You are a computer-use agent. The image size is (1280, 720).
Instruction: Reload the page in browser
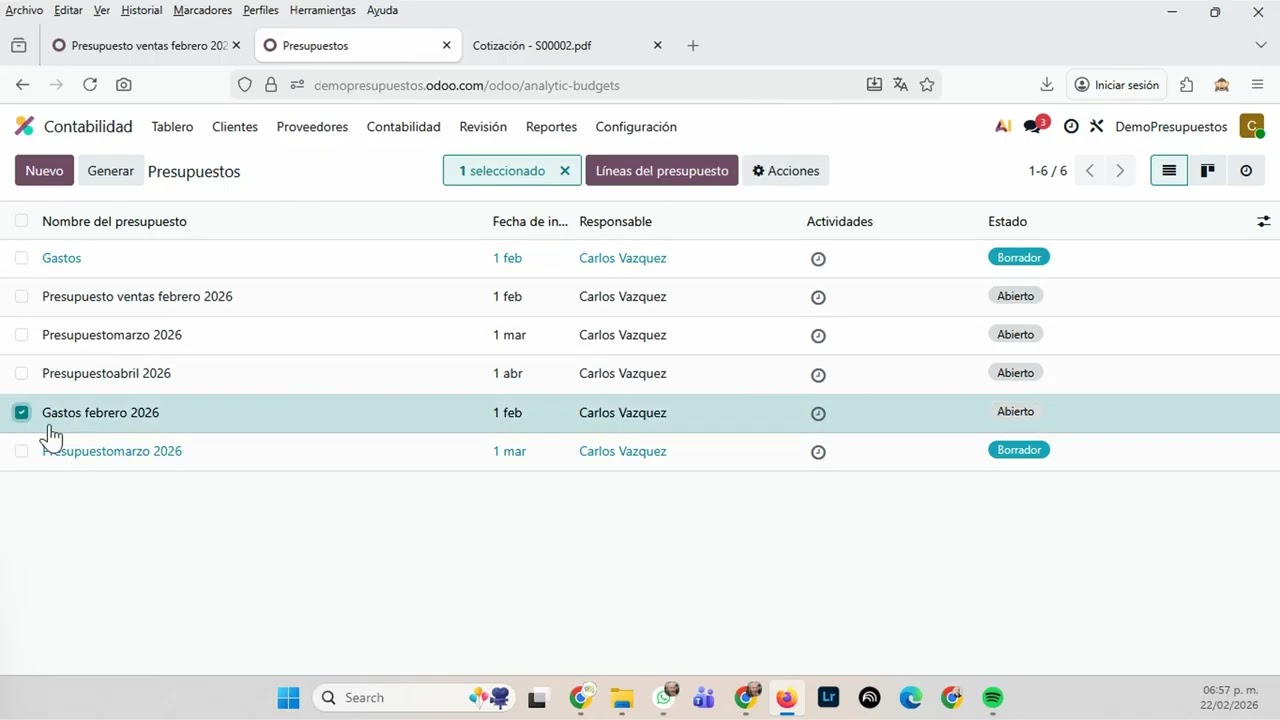tap(90, 85)
